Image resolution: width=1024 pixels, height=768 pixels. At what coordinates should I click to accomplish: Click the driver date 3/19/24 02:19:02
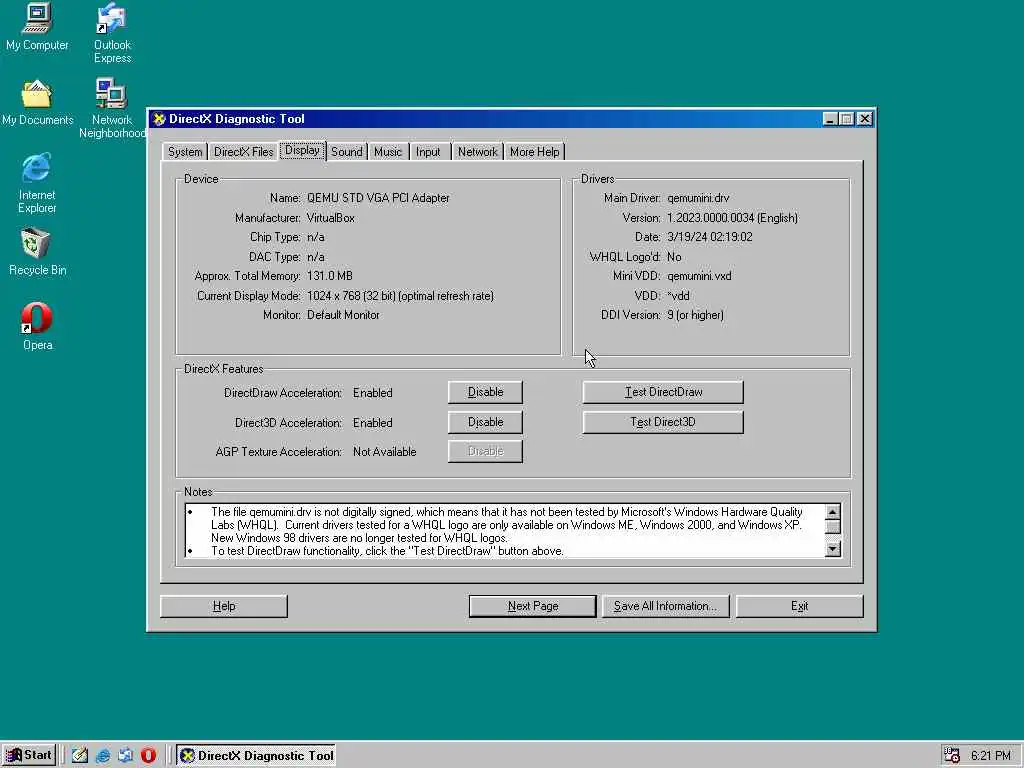click(x=710, y=237)
